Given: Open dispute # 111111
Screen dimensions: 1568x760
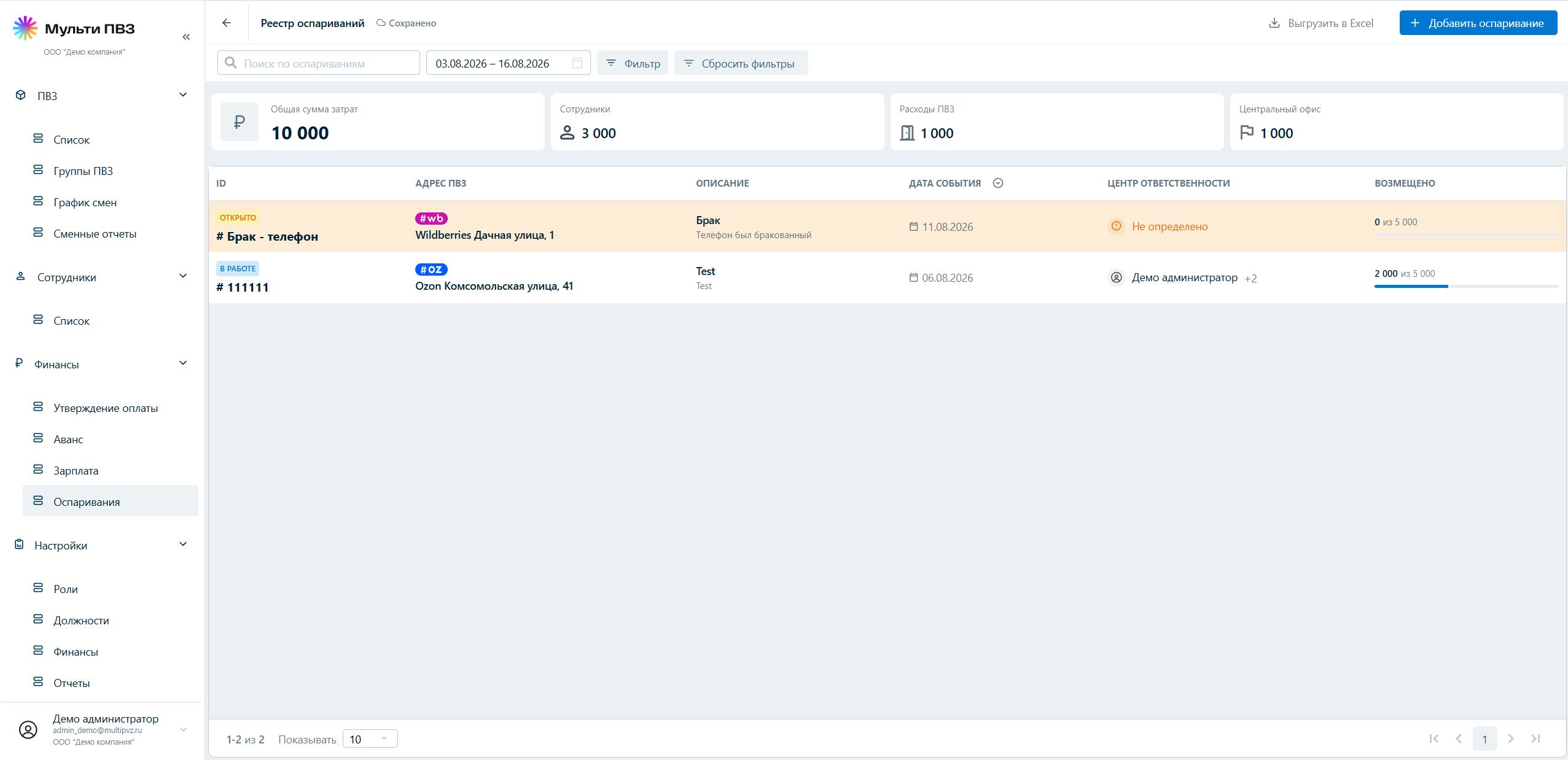Looking at the screenshot, I should coord(243,287).
